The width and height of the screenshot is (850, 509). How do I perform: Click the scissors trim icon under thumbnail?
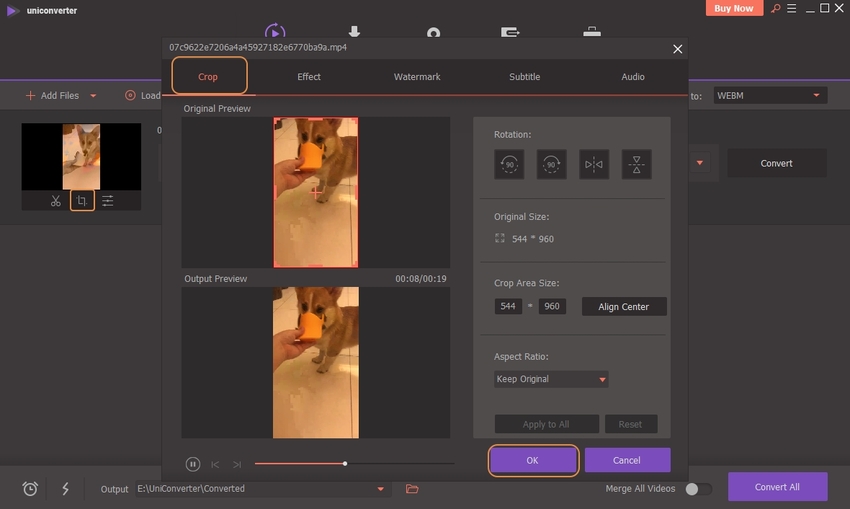55,201
